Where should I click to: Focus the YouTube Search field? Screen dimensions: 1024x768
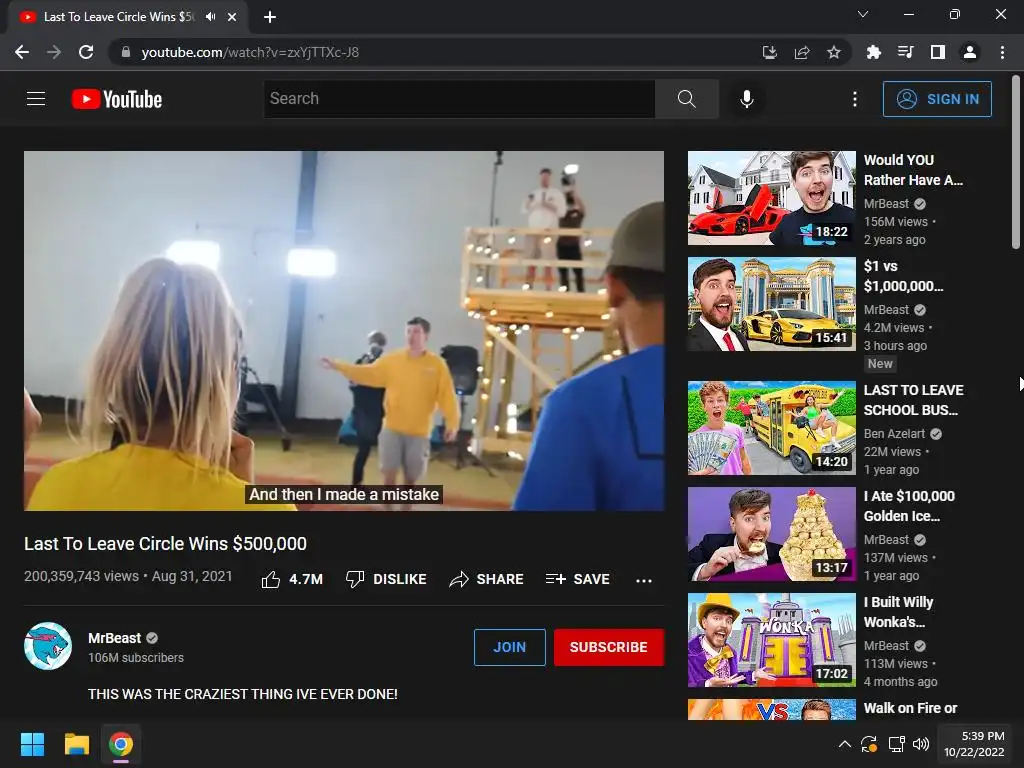point(459,99)
